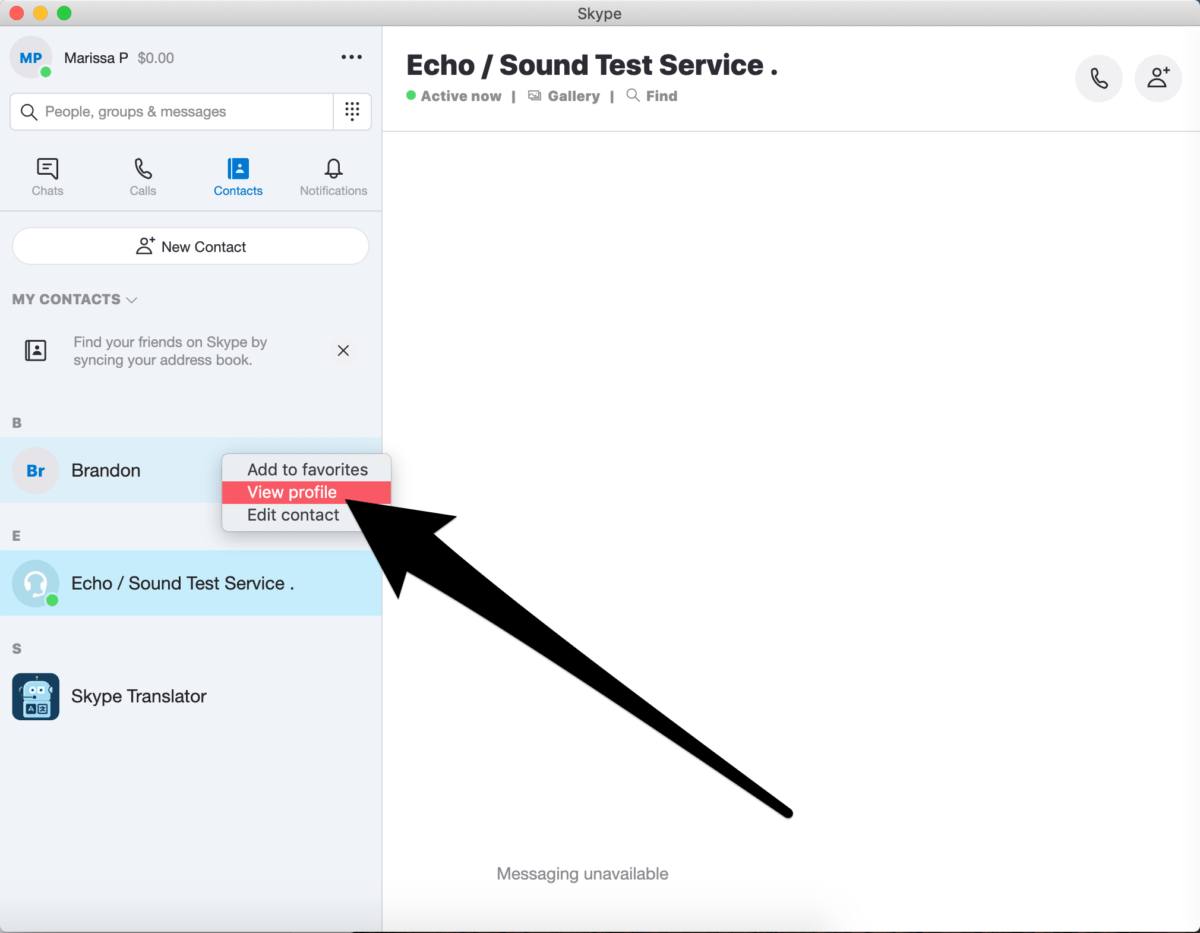The image size is (1200, 933).
Task: Dismiss the address book sync prompt
Action: coord(343,350)
